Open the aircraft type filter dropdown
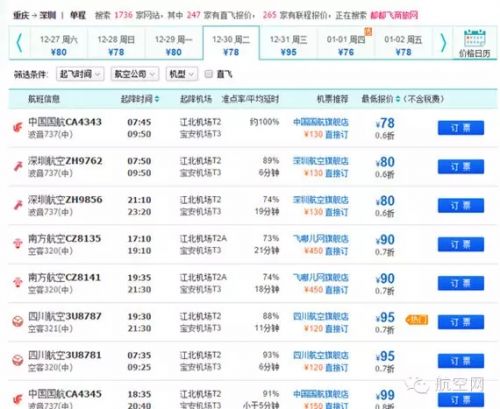Viewport: 500px width, 409px height. tap(182, 74)
